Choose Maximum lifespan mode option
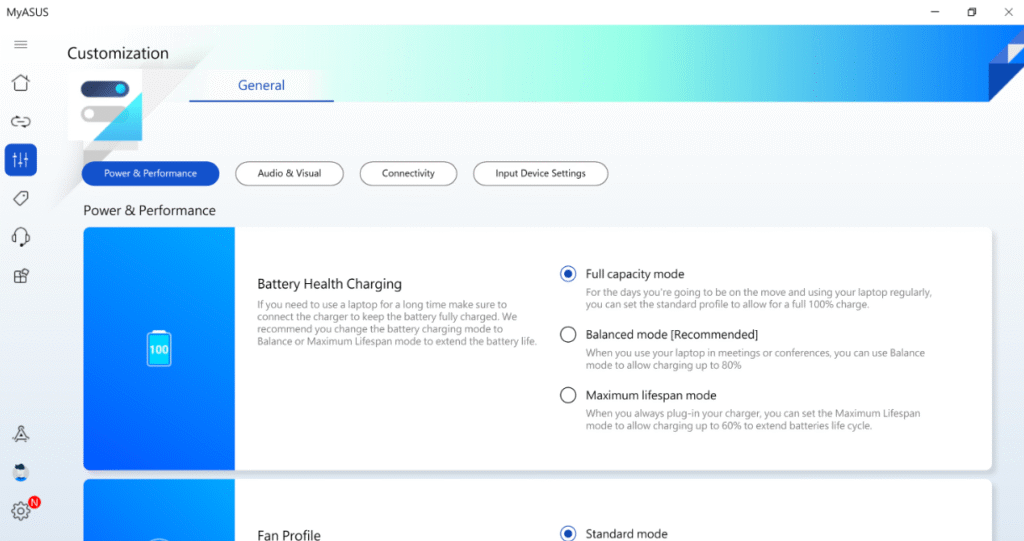This screenshot has width=1024, height=541. [568, 395]
